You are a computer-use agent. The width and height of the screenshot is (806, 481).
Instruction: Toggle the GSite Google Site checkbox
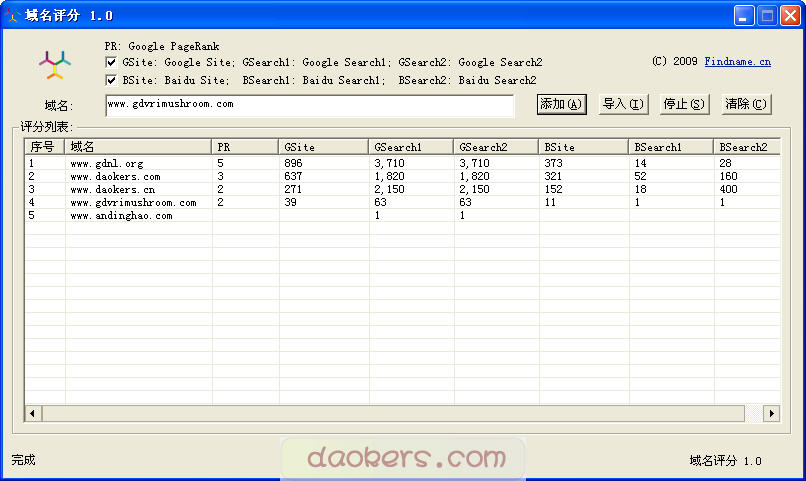111,63
